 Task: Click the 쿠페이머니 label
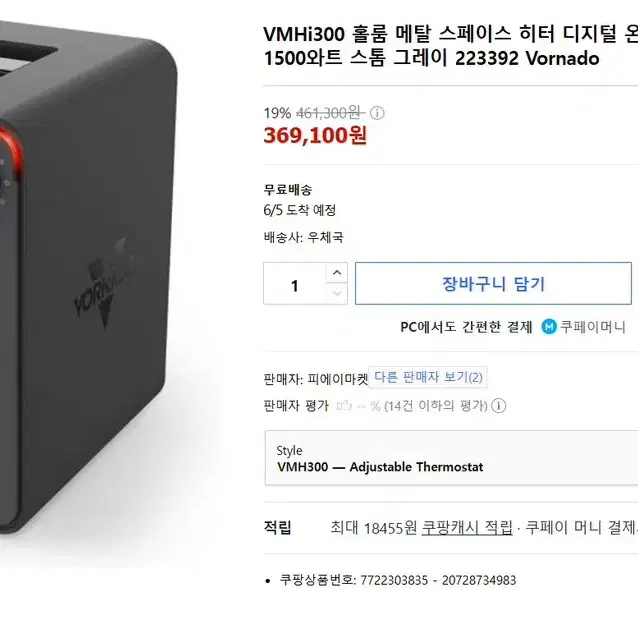[x=592, y=327]
